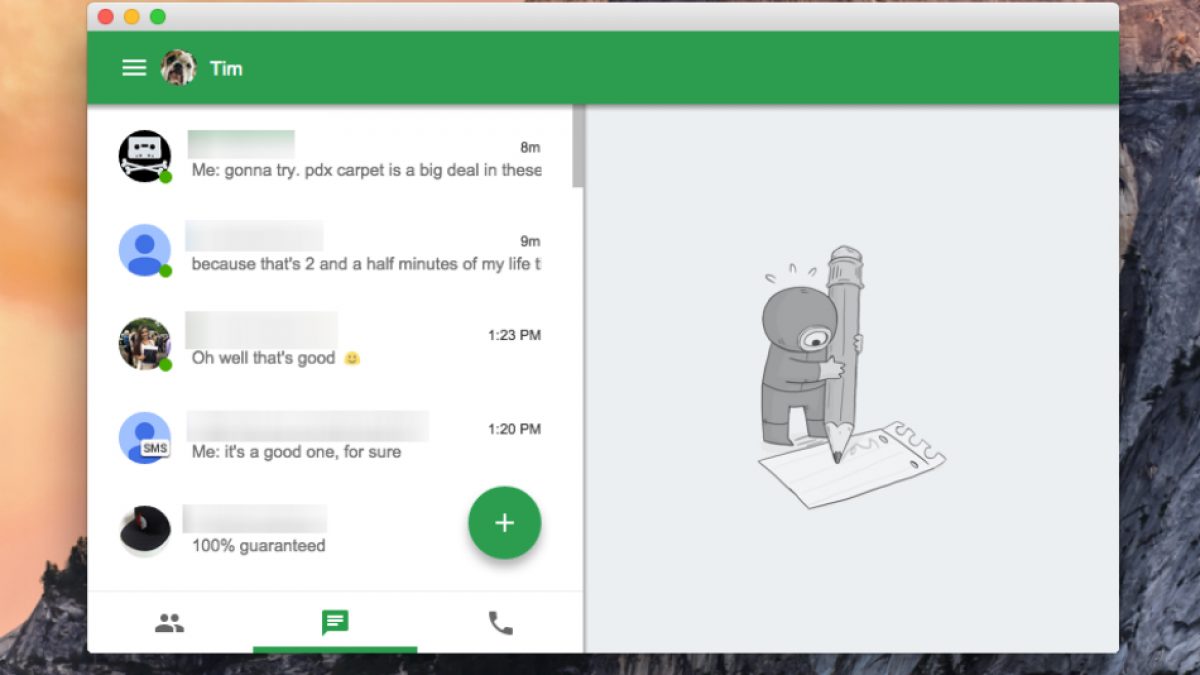Viewport: 1200px width, 675px height.
Task: Click the pencil-writing illustration
Action: 838,380
